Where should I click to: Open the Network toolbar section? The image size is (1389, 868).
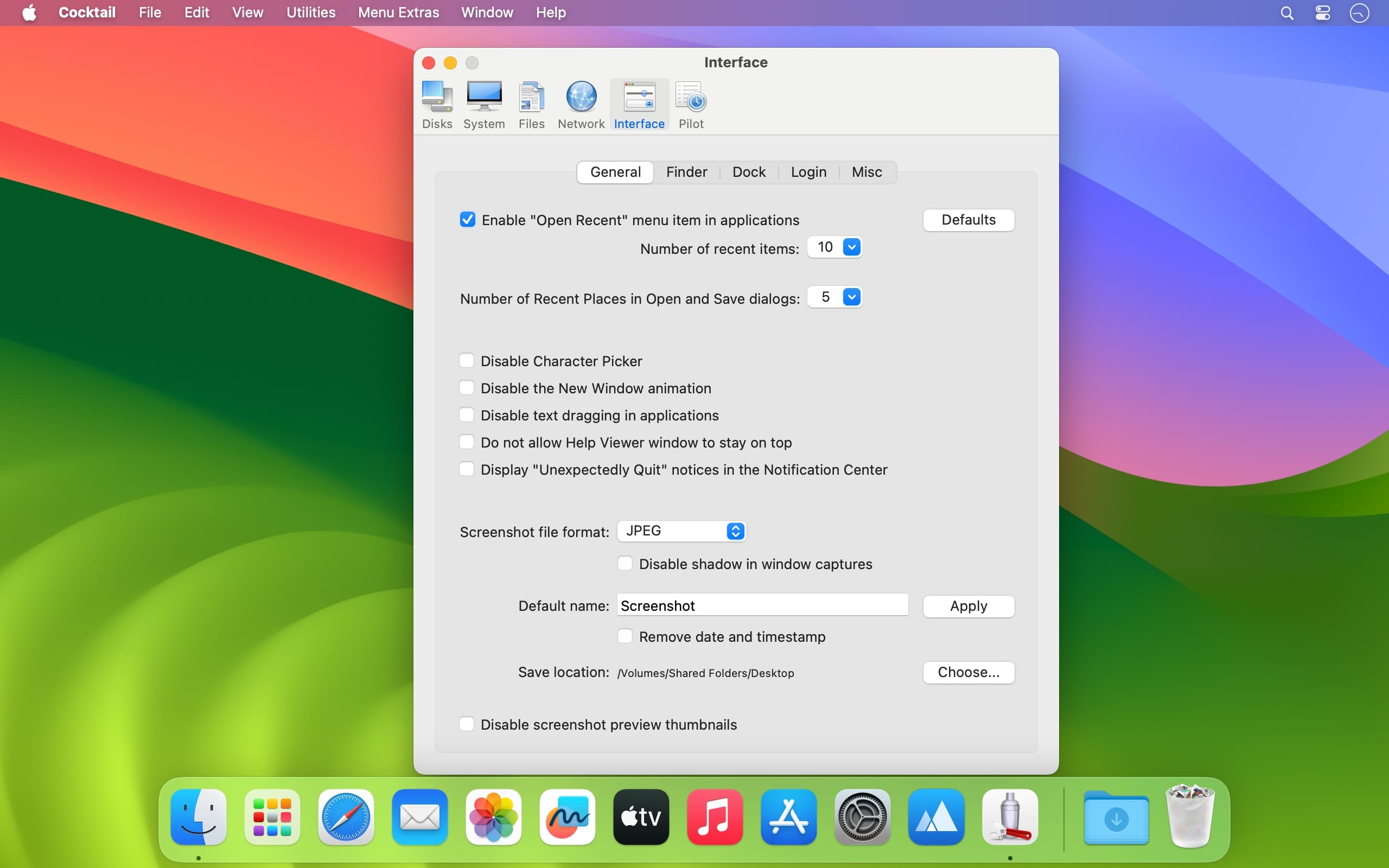point(581,105)
